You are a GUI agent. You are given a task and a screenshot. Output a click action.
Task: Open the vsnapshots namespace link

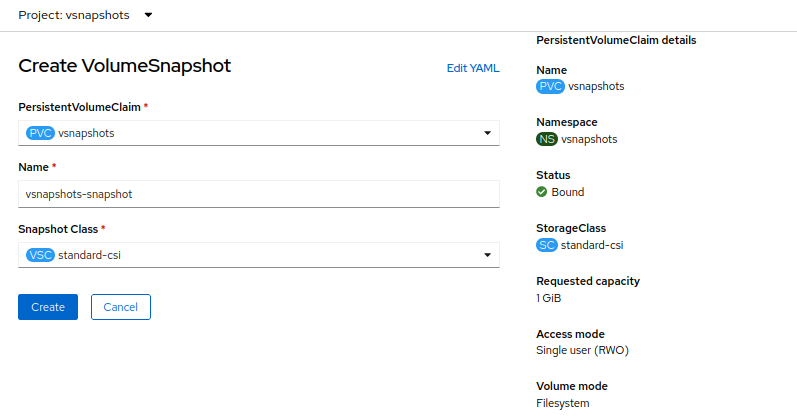[x=589, y=139]
